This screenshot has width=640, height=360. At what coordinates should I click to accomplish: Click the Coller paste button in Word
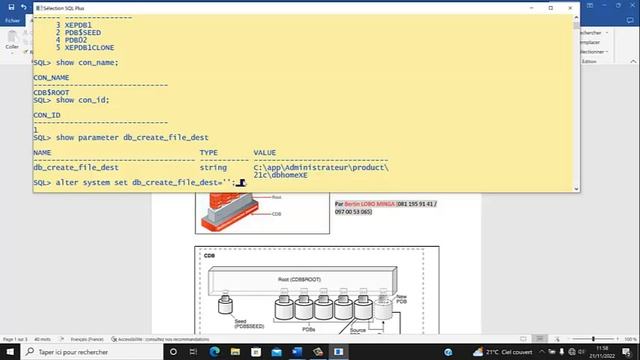pos(12,40)
